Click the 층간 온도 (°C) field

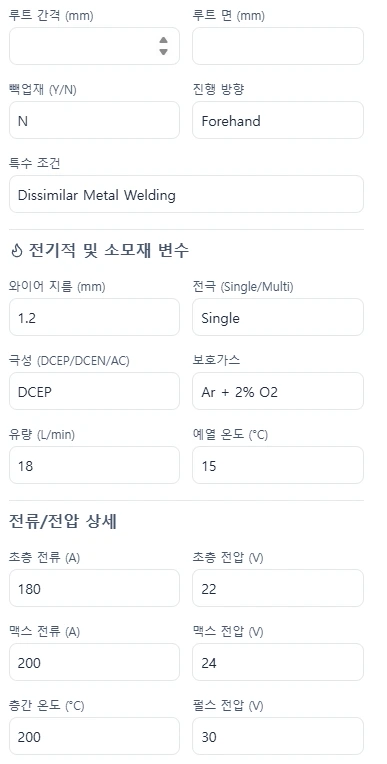[95, 736]
